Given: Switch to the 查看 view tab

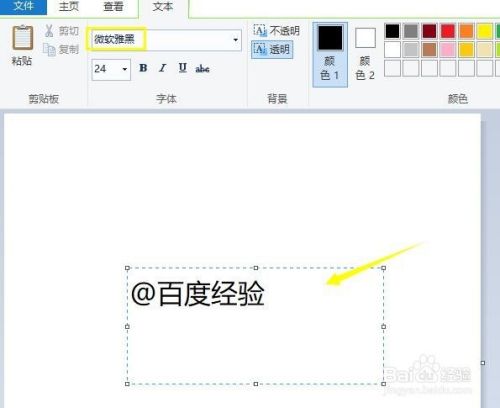Looking at the screenshot, I should (113, 6).
